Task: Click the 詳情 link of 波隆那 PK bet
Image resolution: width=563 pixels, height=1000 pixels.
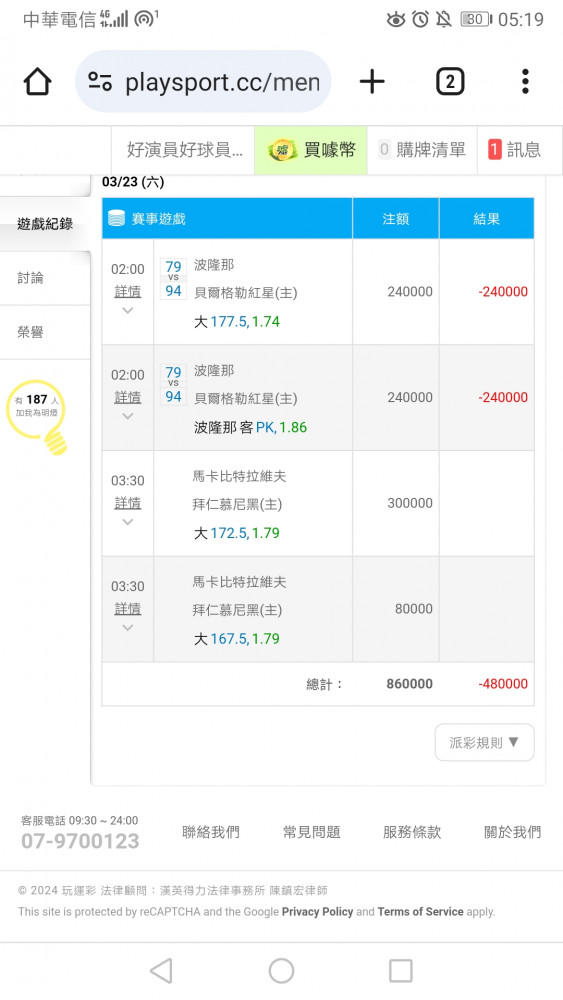Action: click(x=128, y=397)
